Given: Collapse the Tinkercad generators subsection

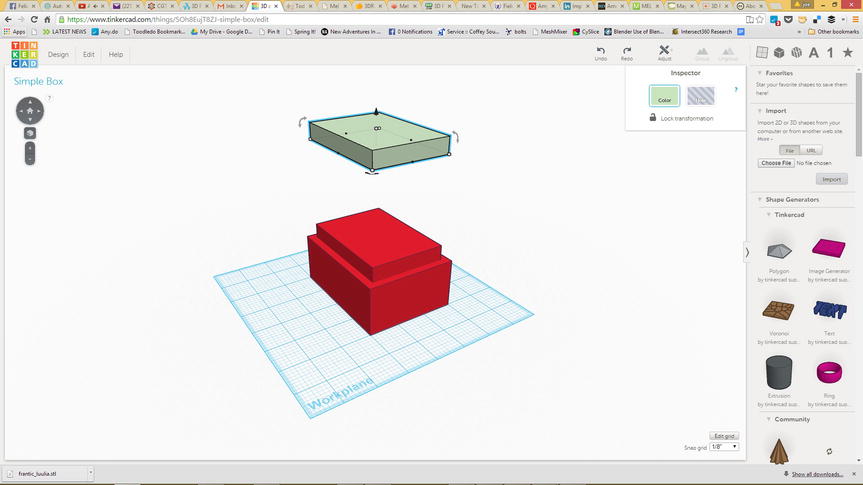Looking at the screenshot, I should (x=769, y=215).
